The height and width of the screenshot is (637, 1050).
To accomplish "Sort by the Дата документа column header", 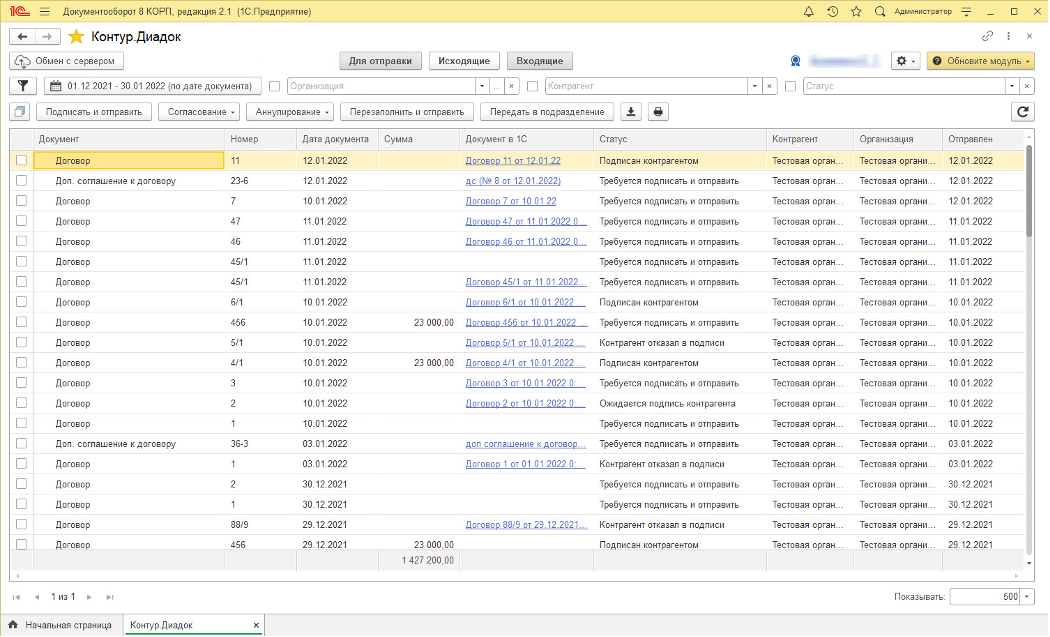I will click(335, 139).
